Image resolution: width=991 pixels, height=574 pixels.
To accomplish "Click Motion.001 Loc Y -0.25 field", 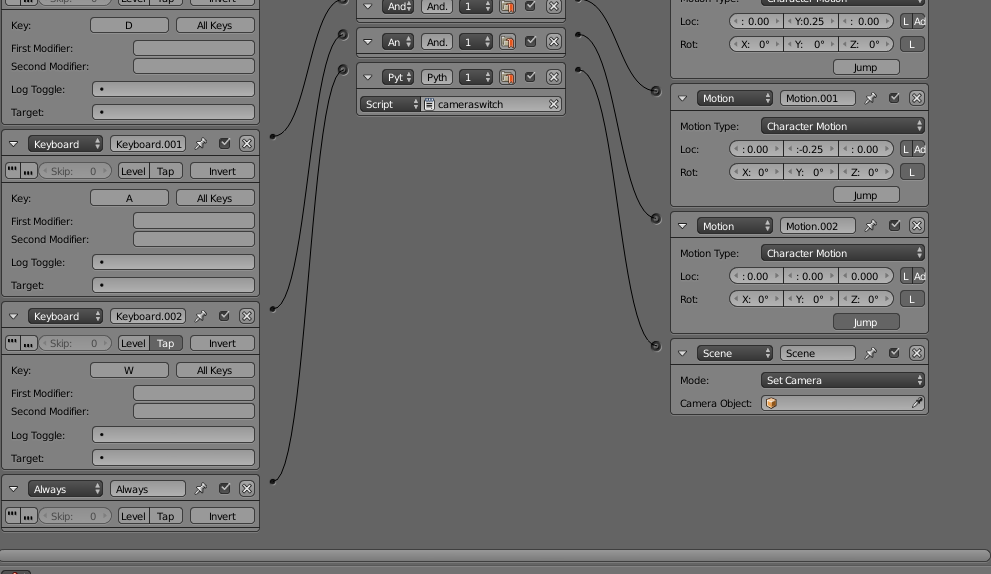I will [x=811, y=149].
